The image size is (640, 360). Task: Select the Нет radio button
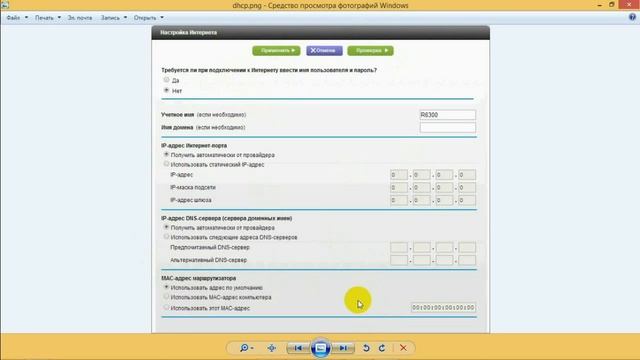(x=166, y=90)
